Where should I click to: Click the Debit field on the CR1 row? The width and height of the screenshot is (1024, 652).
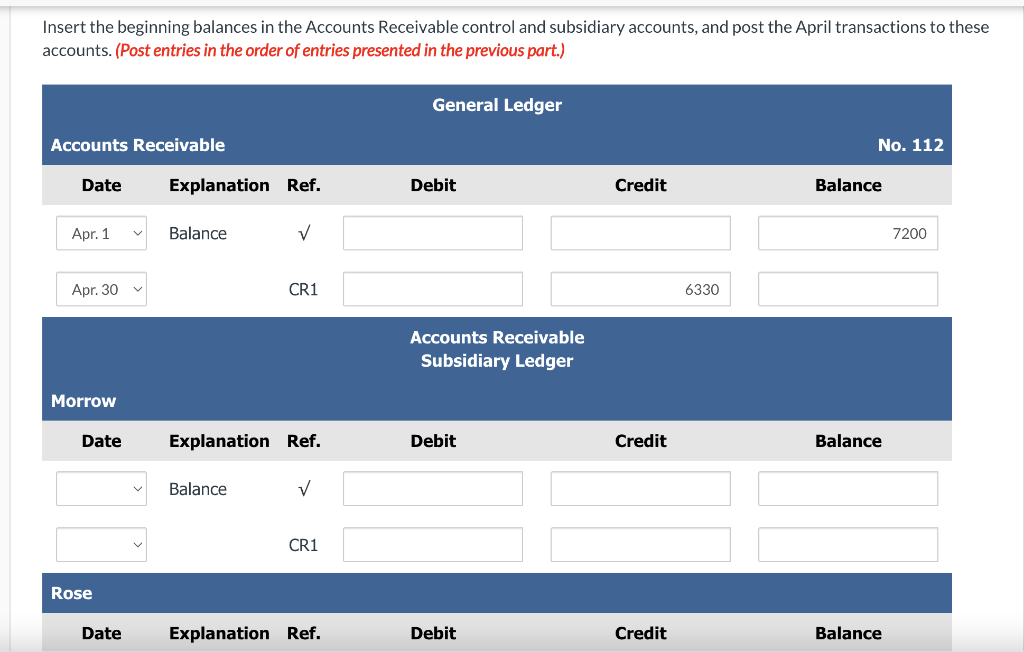point(432,288)
